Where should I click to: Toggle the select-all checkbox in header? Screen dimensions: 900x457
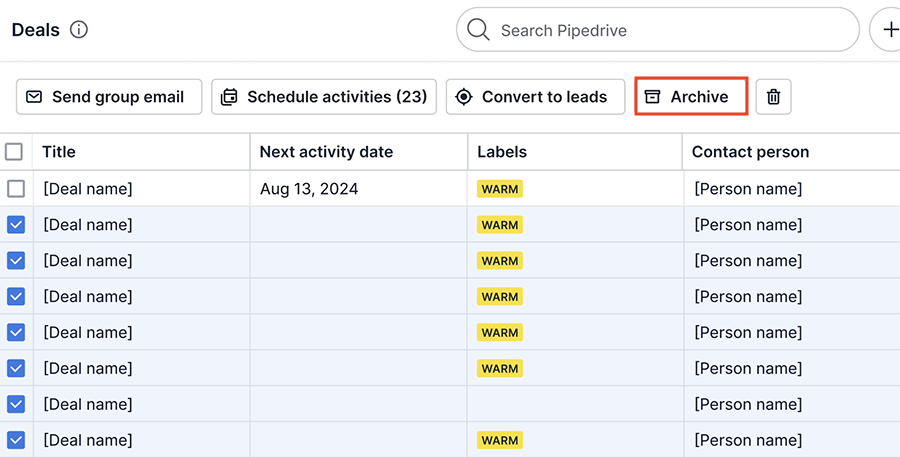pyautogui.click(x=14, y=152)
